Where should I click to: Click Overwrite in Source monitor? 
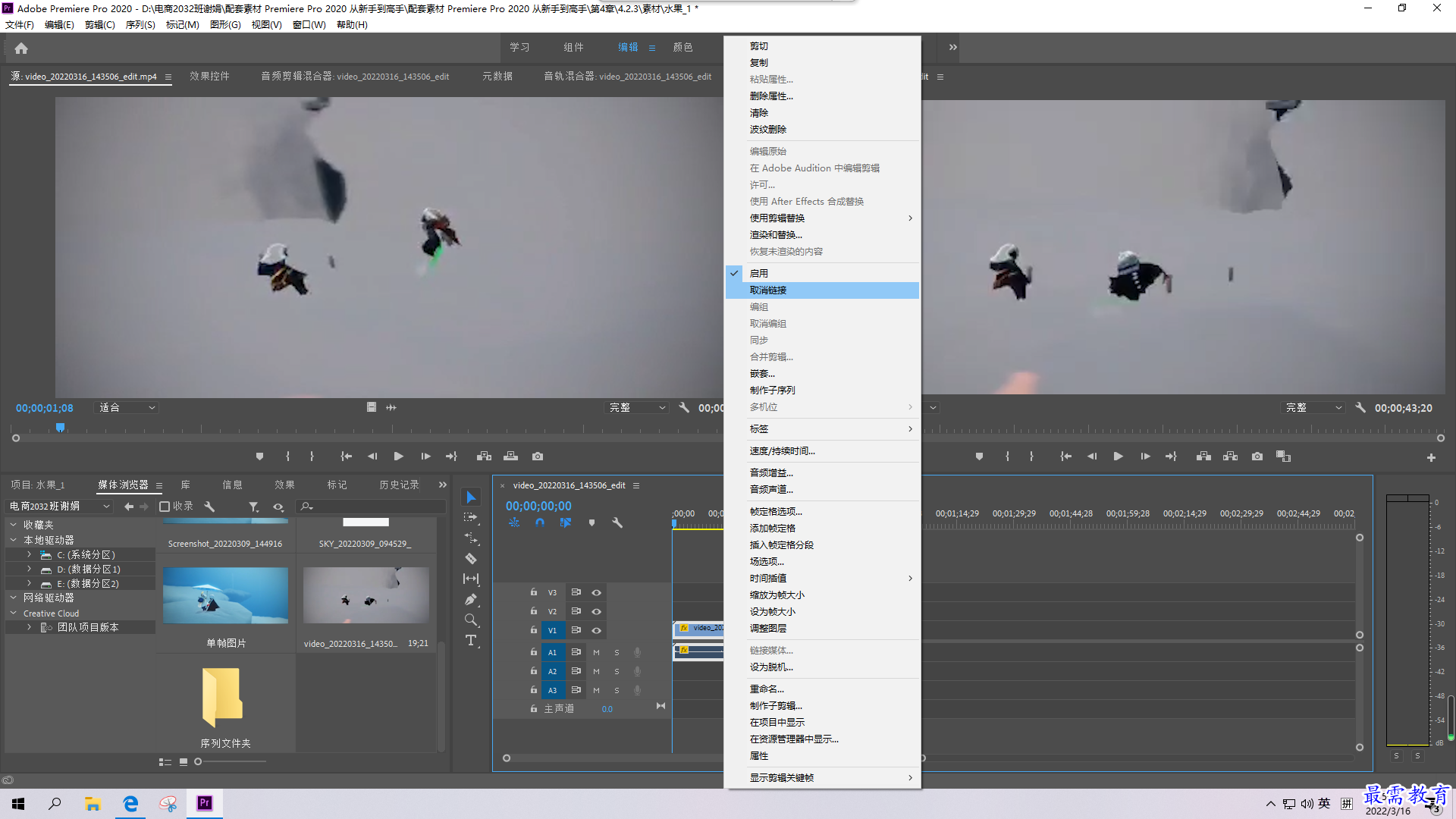pyautogui.click(x=510, y=457)
